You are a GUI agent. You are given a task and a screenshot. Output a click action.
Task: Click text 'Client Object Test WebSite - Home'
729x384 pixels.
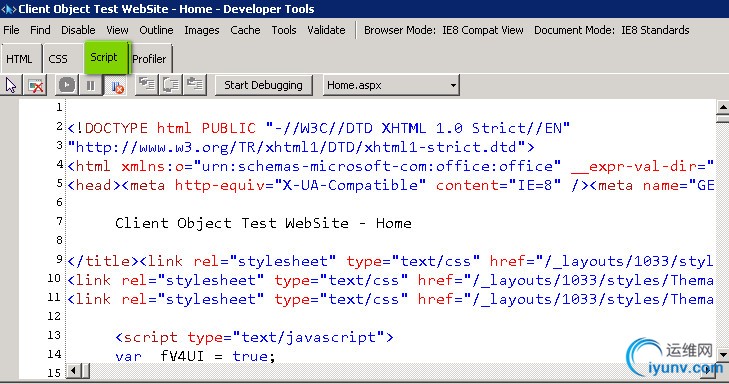[263, 223]
